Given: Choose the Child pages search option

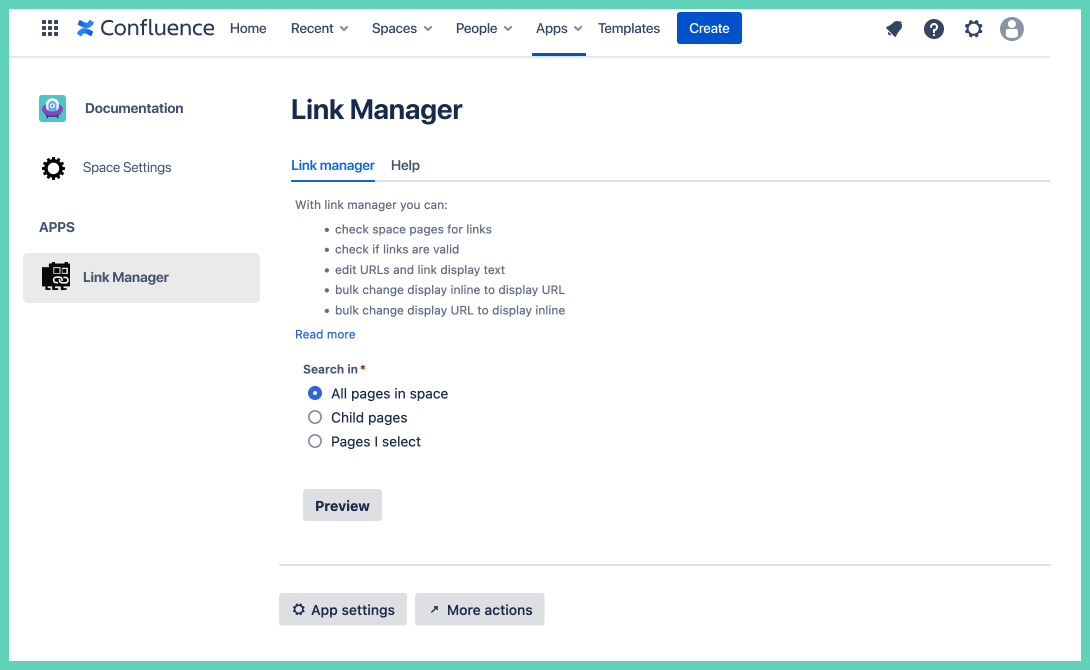Looking at the screenshot, I should 315,417.
